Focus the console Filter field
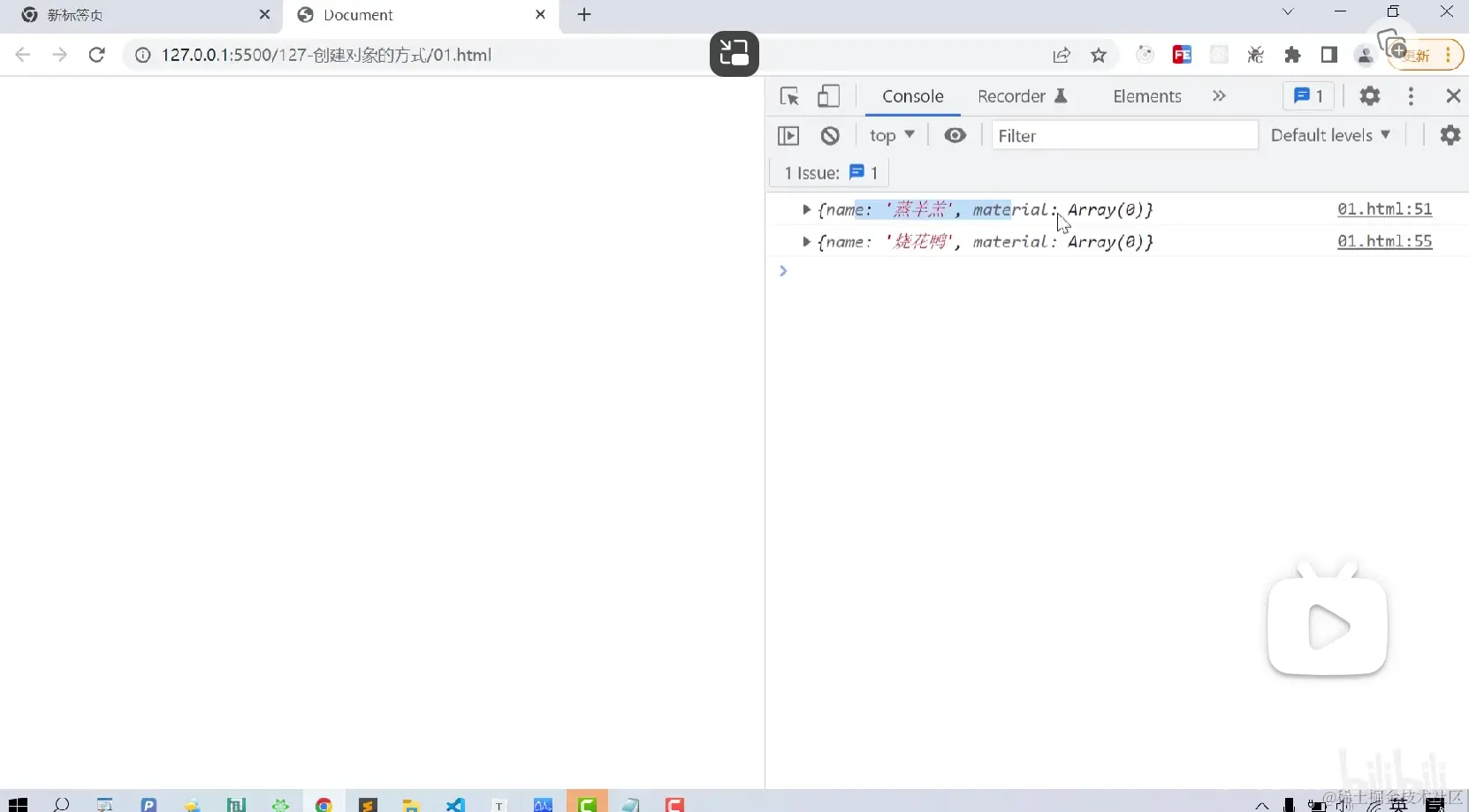This screenshot has width=1469, height=812. [1124, 135]
